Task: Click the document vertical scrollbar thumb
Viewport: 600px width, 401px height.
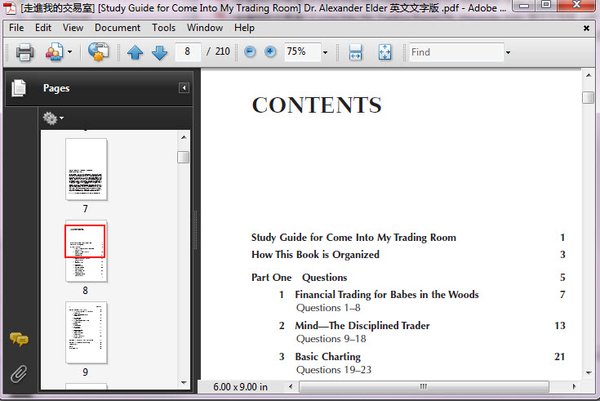Action: pyautogui.click(x=588, y=97)
